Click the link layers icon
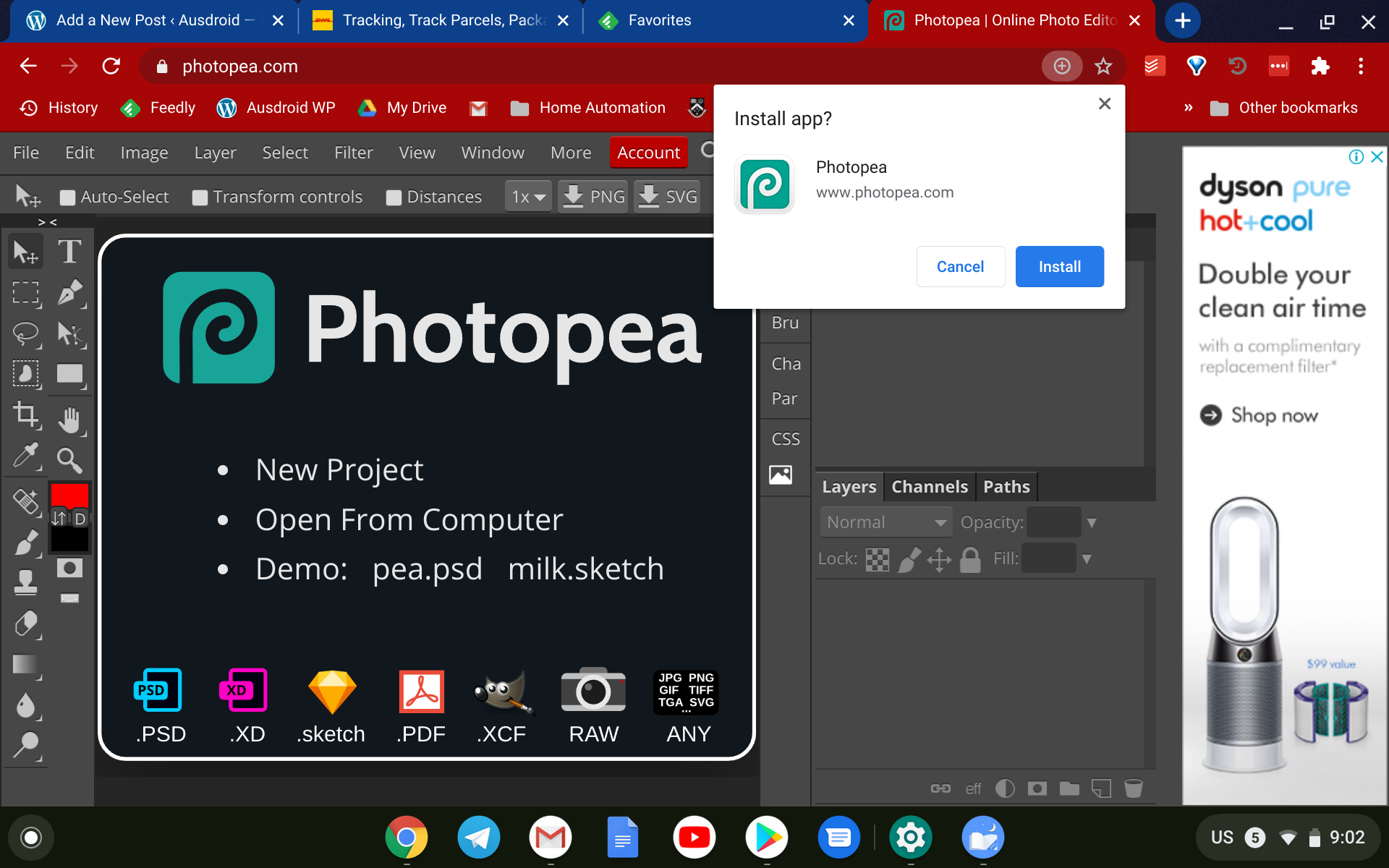 [x=940, y=788]
